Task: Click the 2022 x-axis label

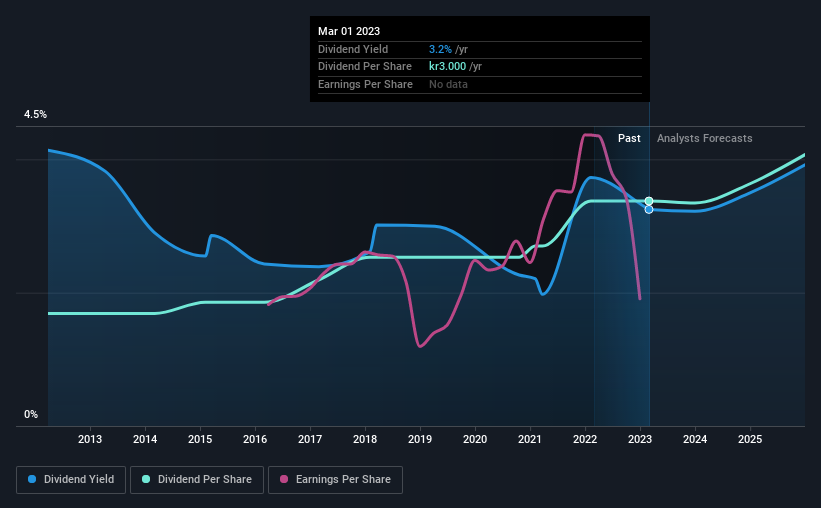Action: tap(585, 439)
